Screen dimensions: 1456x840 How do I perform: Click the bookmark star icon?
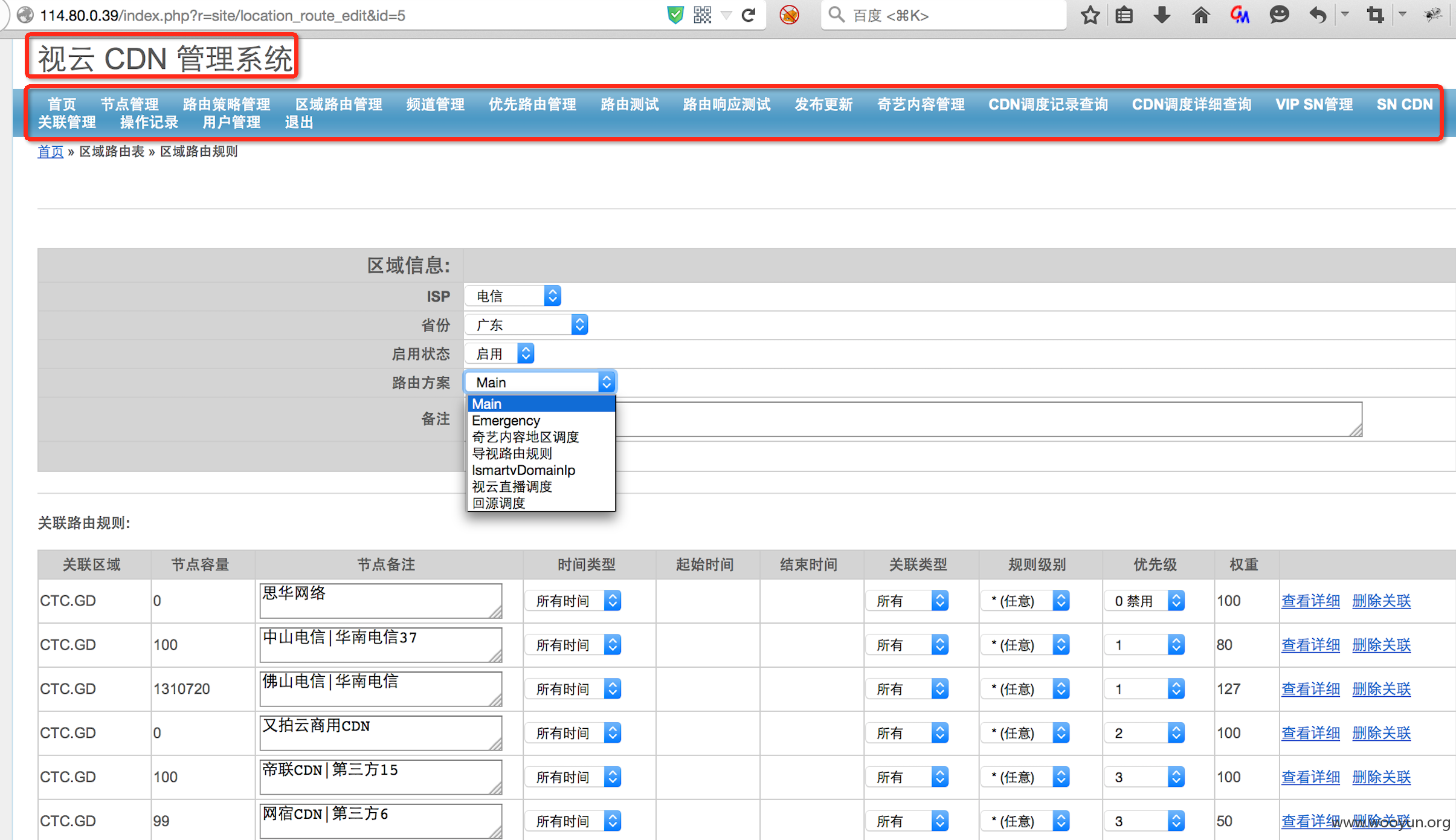[1090, 15]
